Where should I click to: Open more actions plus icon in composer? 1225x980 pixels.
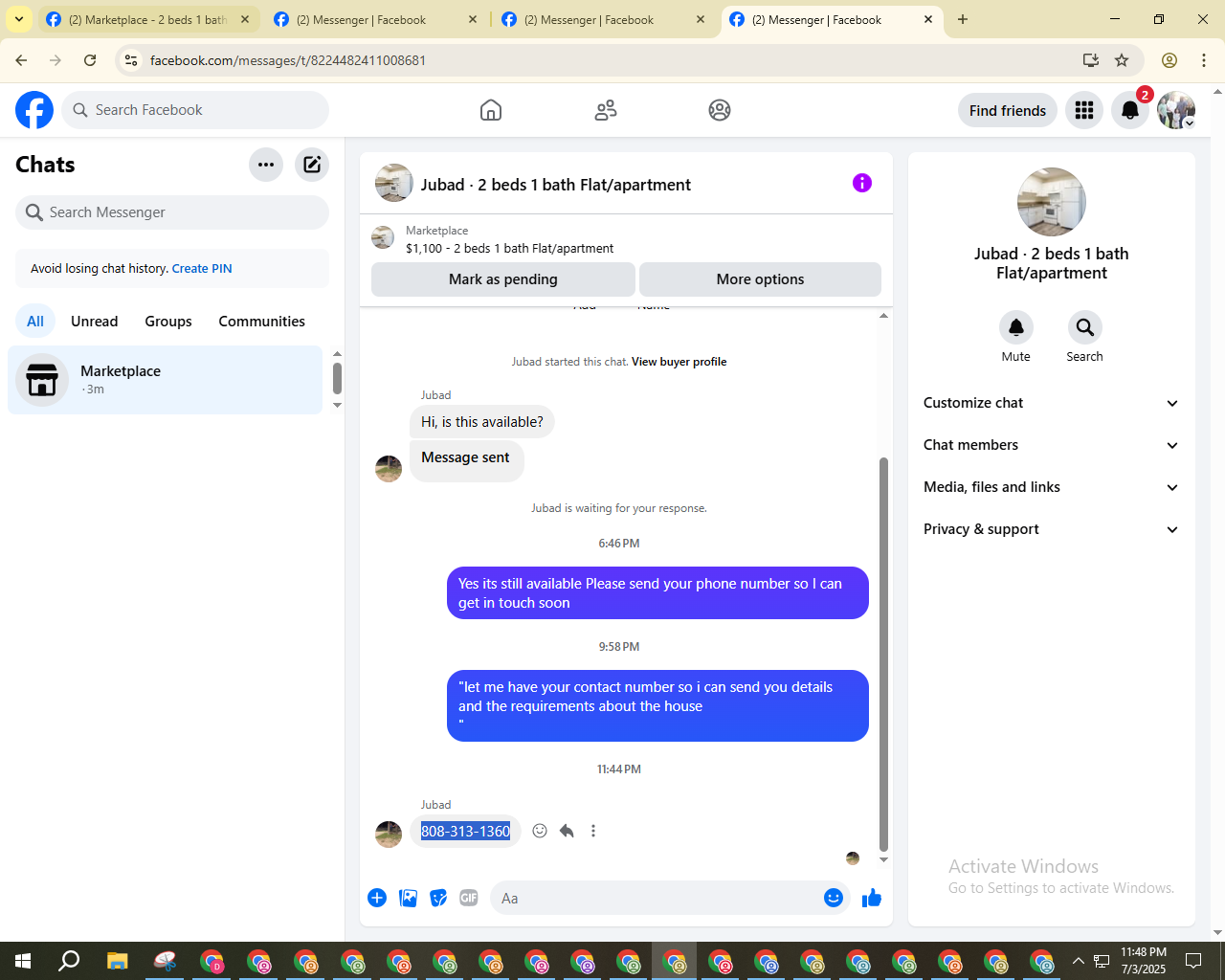point(377,898)
